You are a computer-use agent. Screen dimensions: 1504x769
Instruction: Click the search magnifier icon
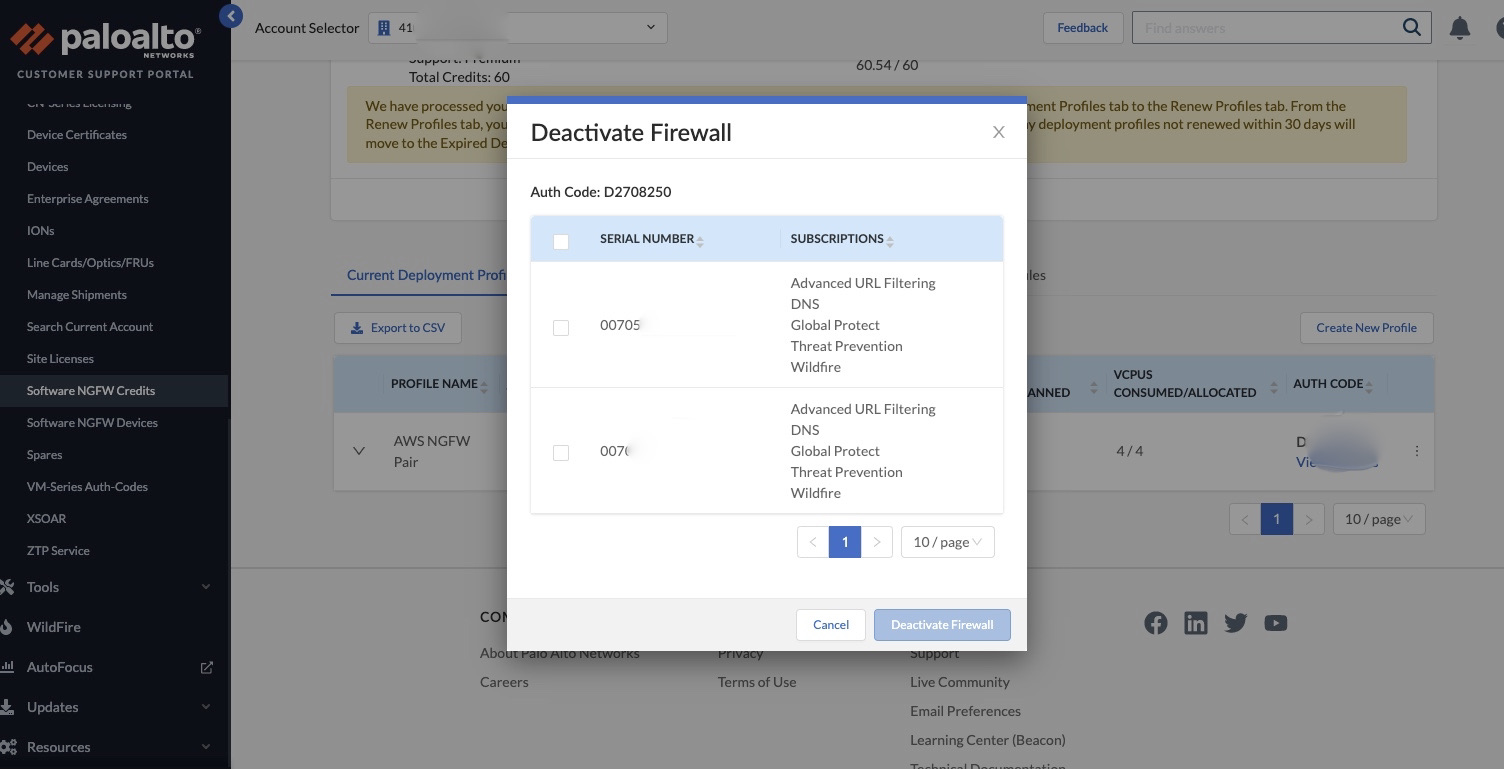point(1411,28)
